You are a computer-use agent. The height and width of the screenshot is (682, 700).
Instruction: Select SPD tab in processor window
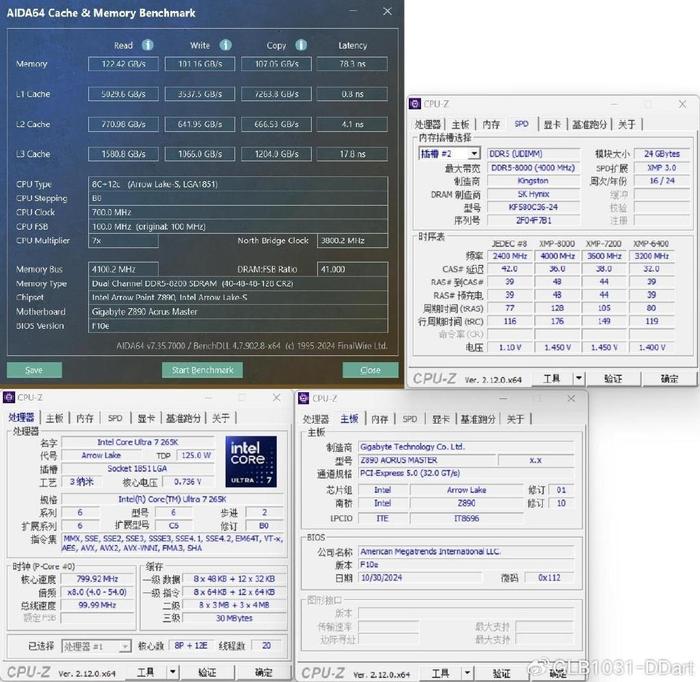coord(115,418)
